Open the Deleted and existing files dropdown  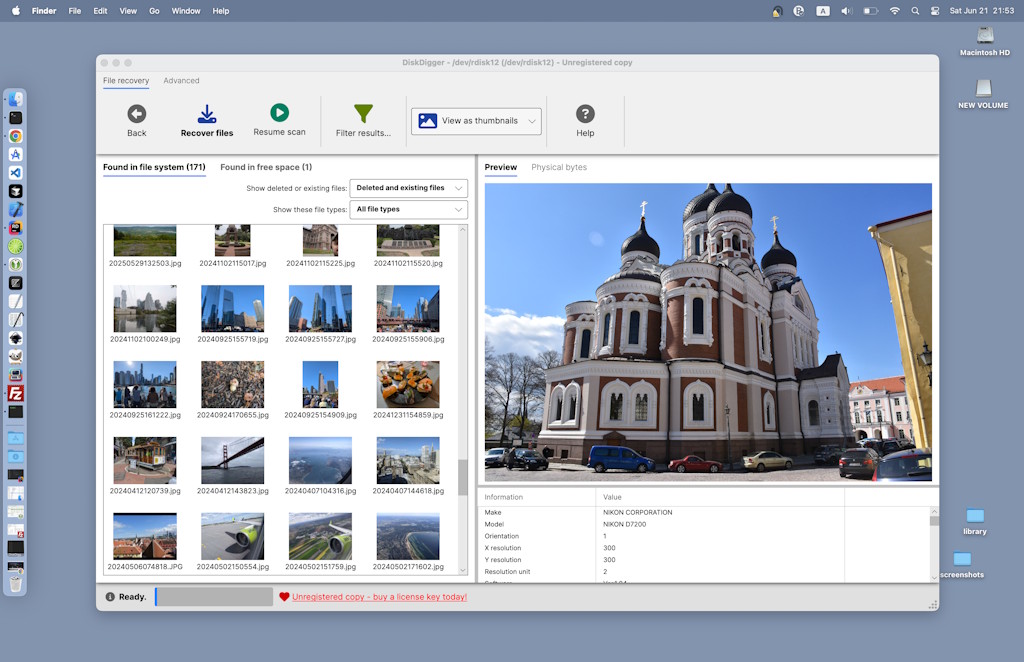click(409, 188)
